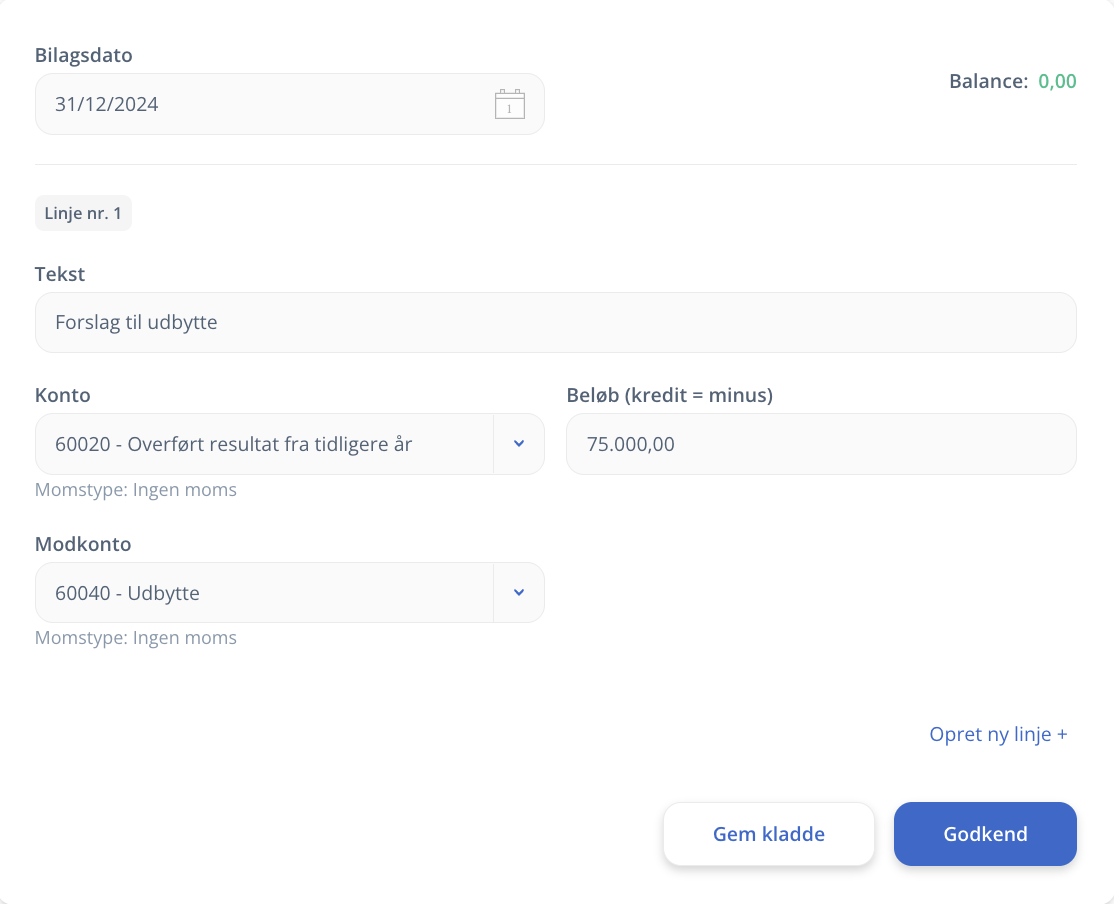Image resolution: width=1114 pixels, height=904 pixels.
Task: Click the Tekst field containing Forslag til udbytte
Action: click(555, 323)
